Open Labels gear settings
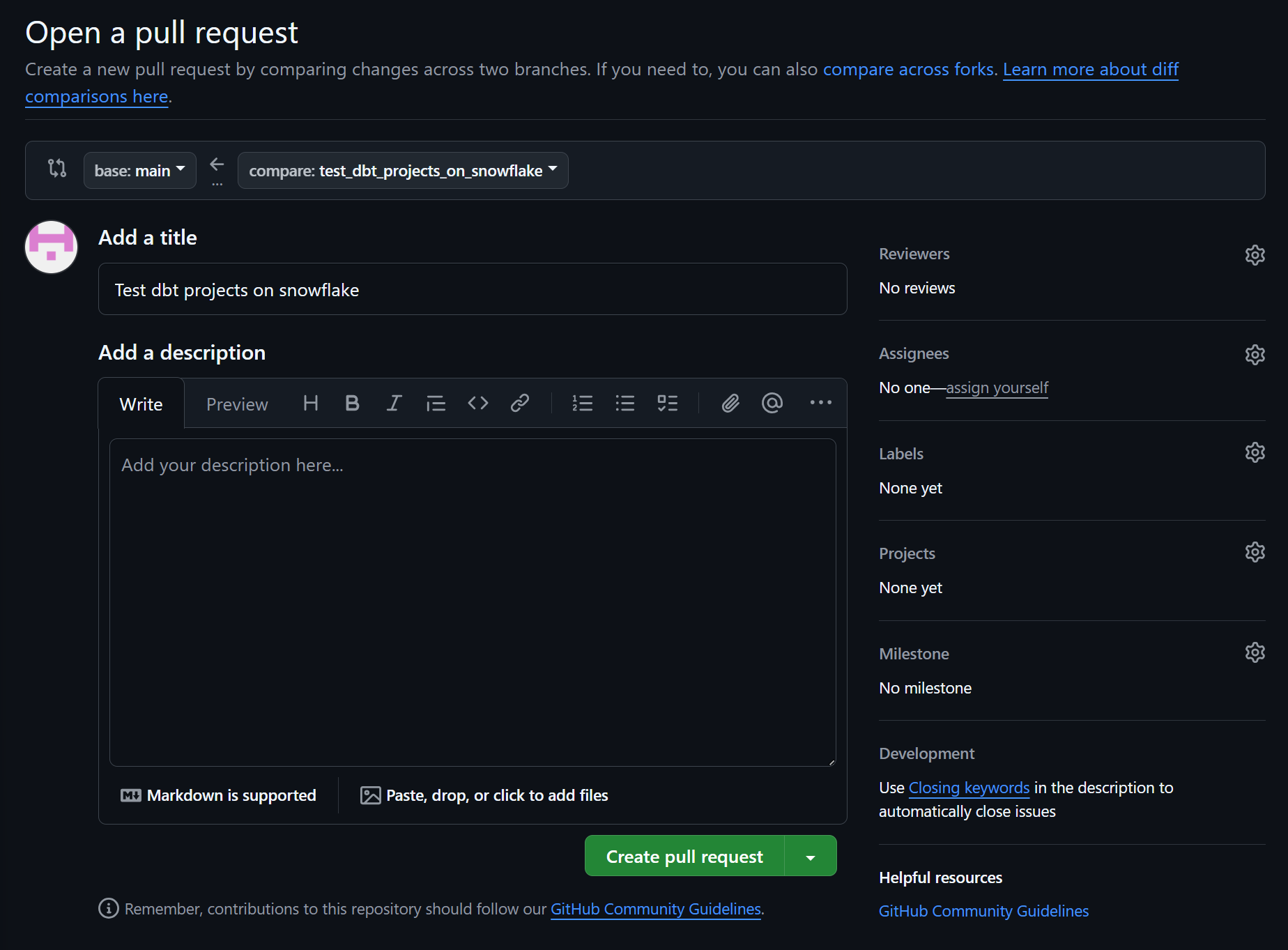This screenshot has width=1288, height=950. tap(1255, 453)
